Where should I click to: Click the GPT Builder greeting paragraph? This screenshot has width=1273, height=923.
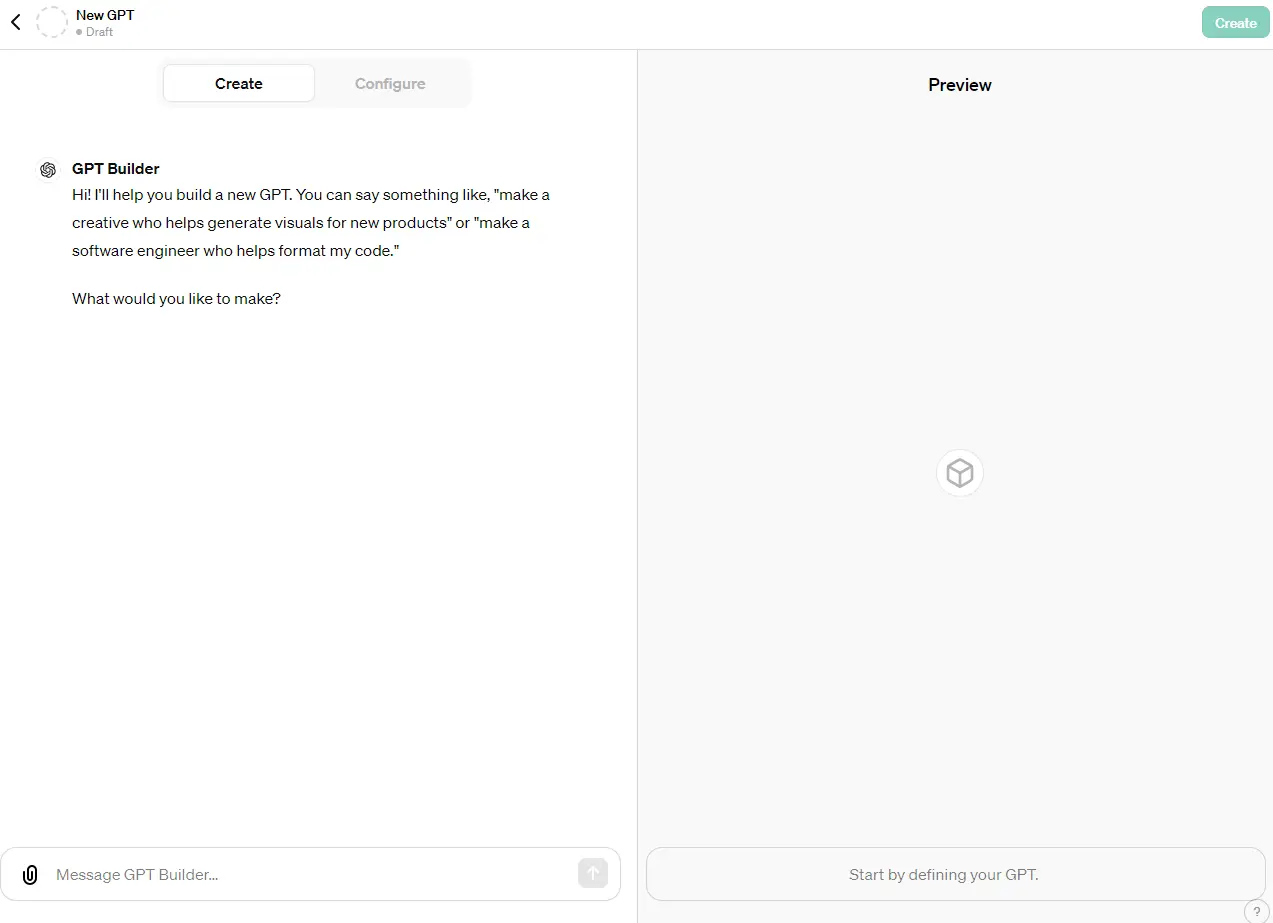311,223
